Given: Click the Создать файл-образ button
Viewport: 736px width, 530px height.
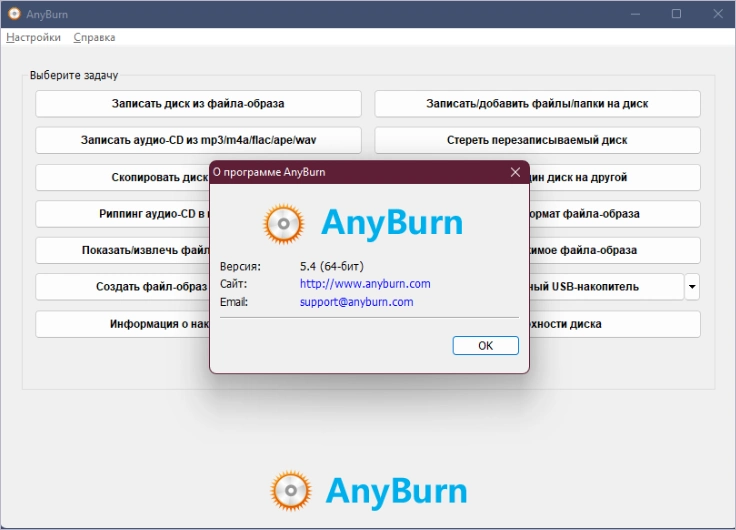Looking at the screenshot, I should tap(123, 287).
